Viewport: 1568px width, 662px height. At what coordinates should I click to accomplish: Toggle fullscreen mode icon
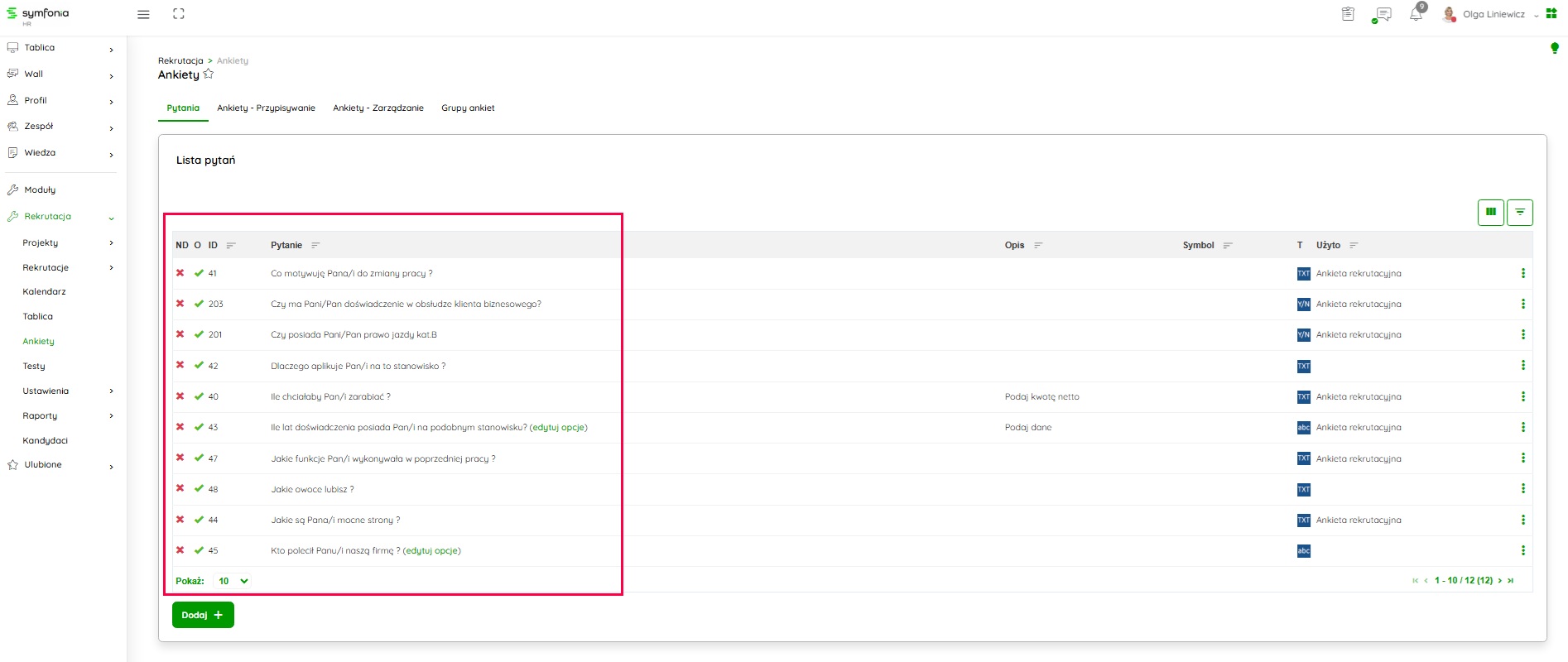point(178,14)
